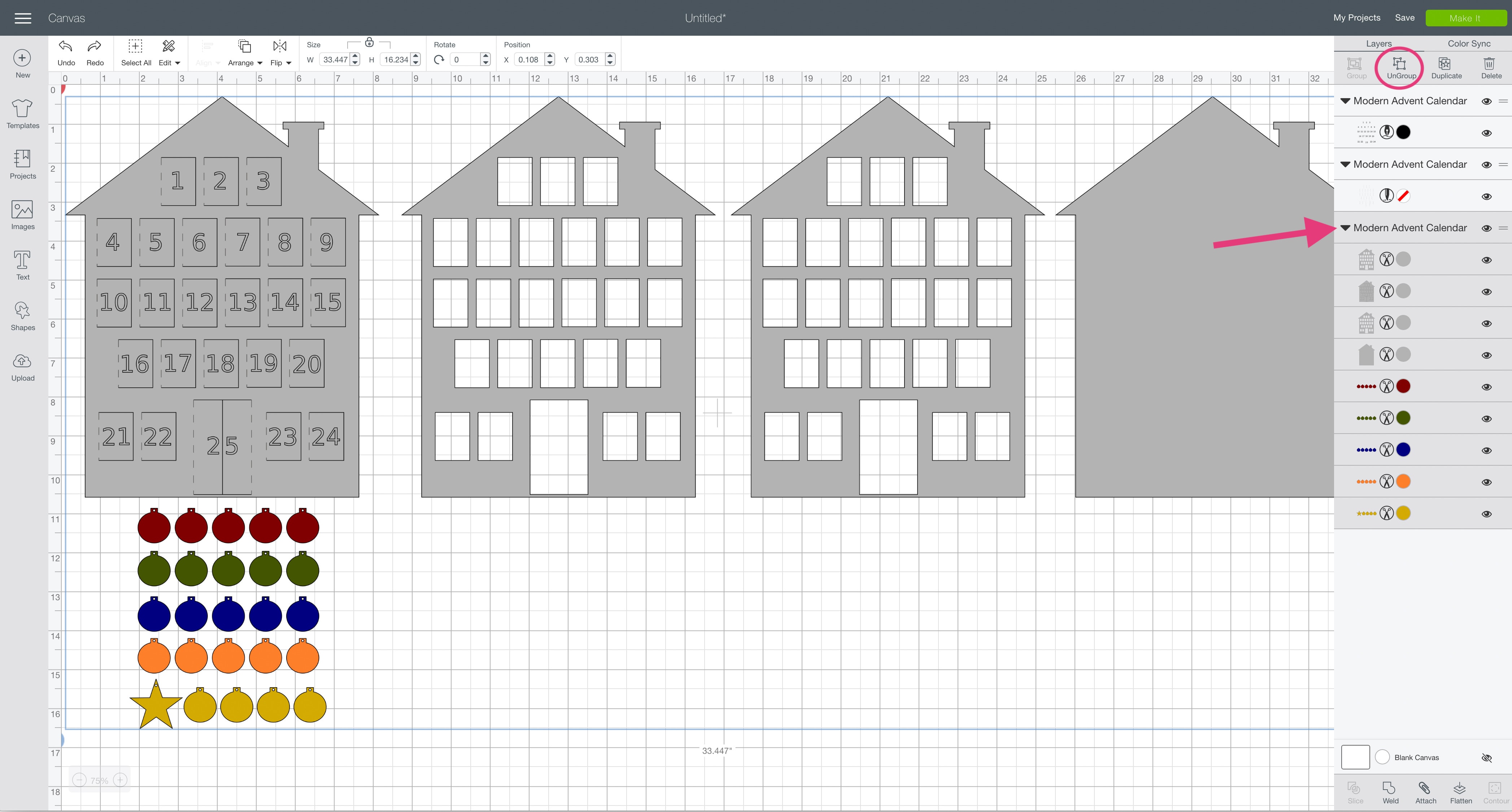This screenshot has width=1512, height=812.
Task: Open the hamburger main menu
Action: pyautogui.click(x=23, y=18)
